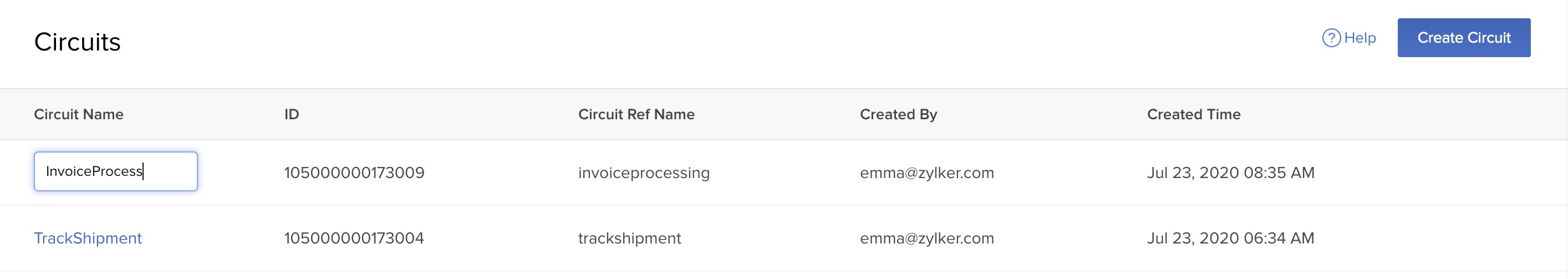Click emma@zylker.com in the TrackShipment row

click(x=926, y=238)
